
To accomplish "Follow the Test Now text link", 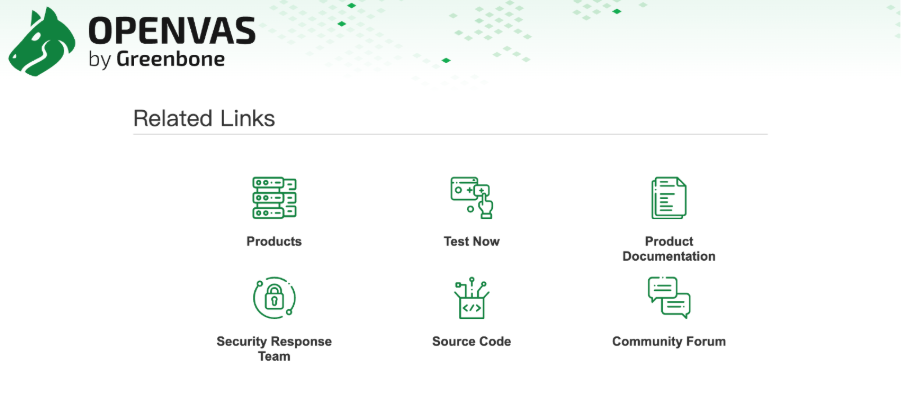I will click(x=472, y=241).
